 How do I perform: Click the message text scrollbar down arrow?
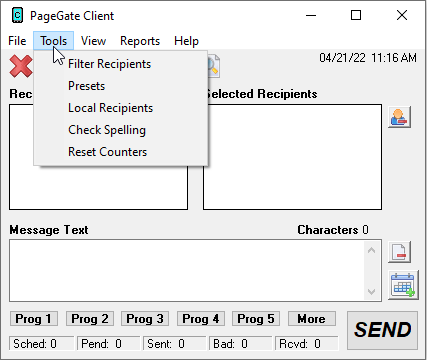tap(372, 292)
